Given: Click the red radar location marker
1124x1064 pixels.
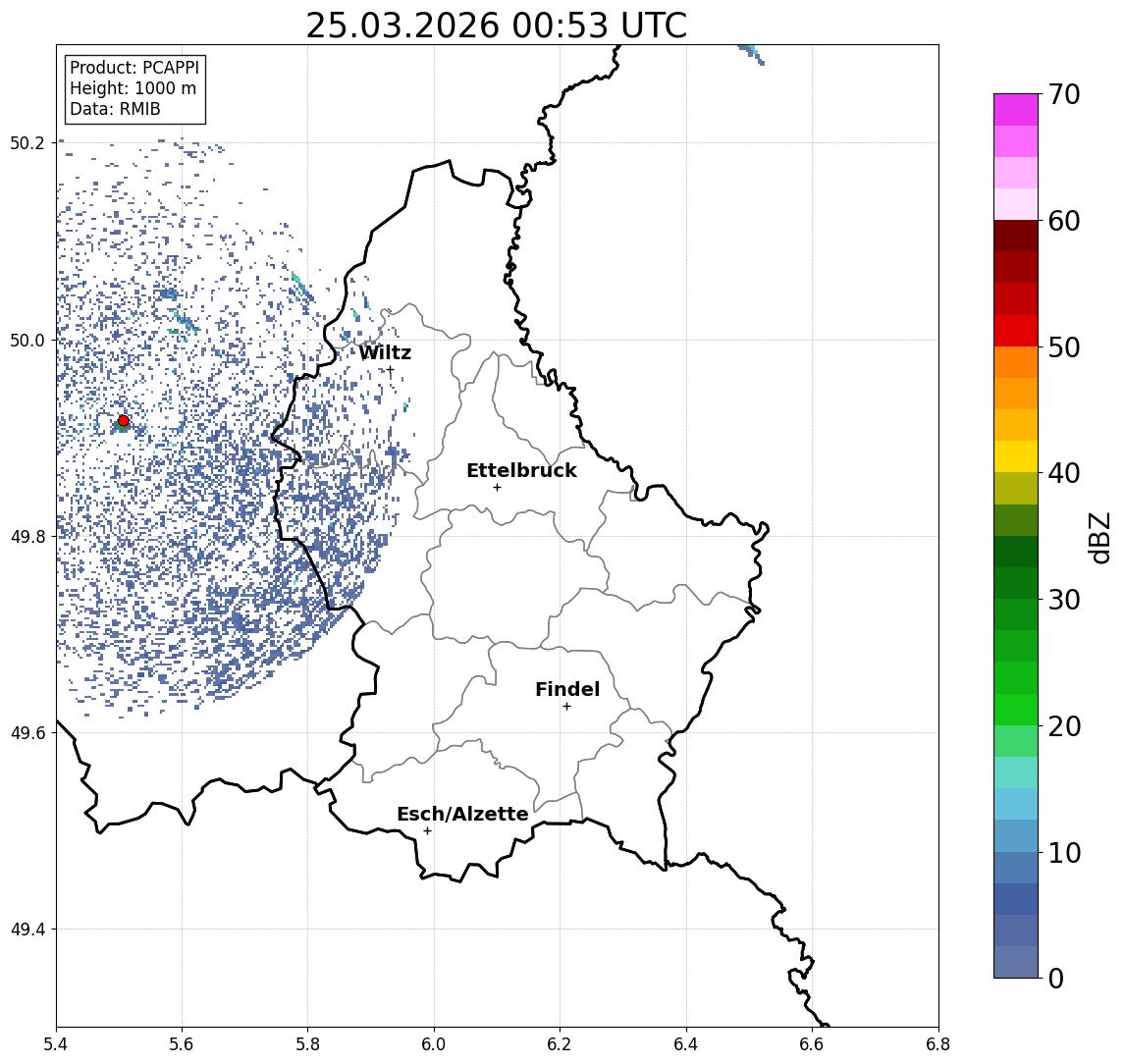Looking at the screenshot, I should (124, 421).
